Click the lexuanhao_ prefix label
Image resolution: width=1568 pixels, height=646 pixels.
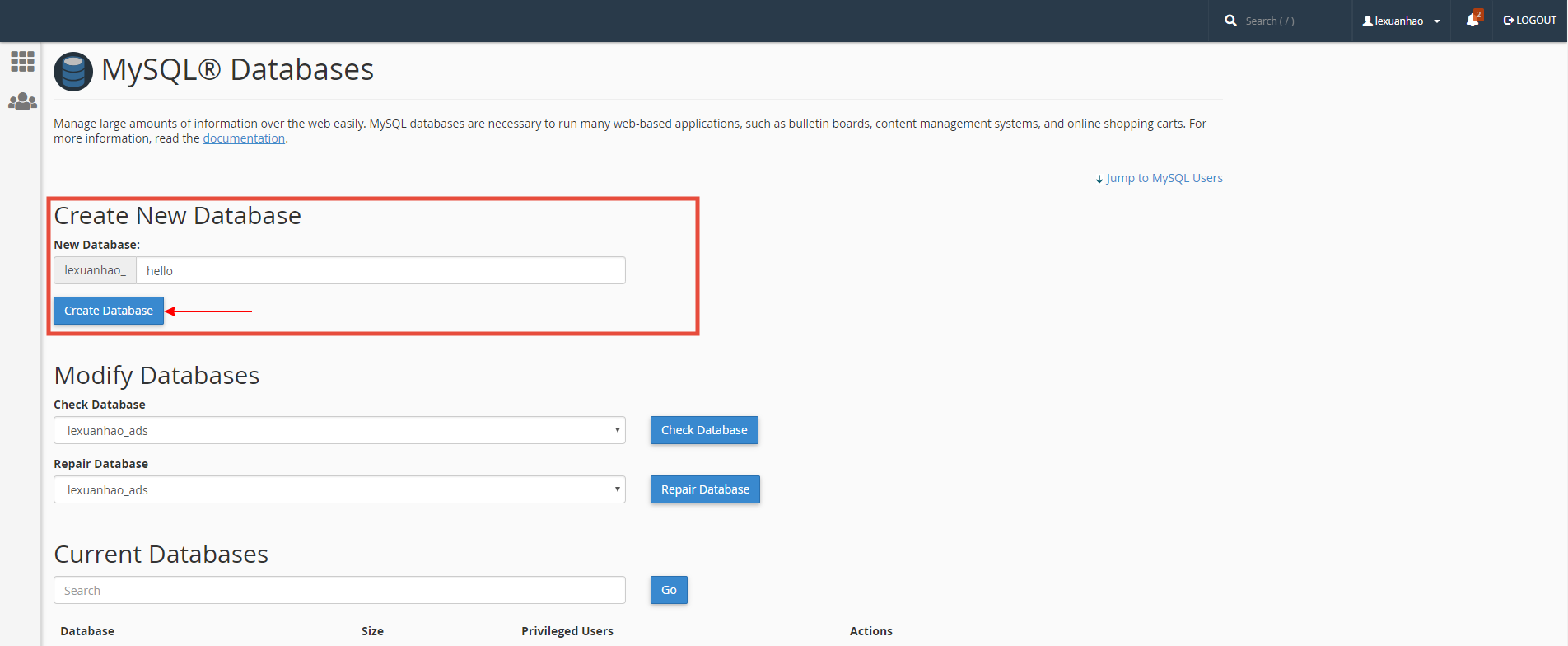click(x=95, y=270)
